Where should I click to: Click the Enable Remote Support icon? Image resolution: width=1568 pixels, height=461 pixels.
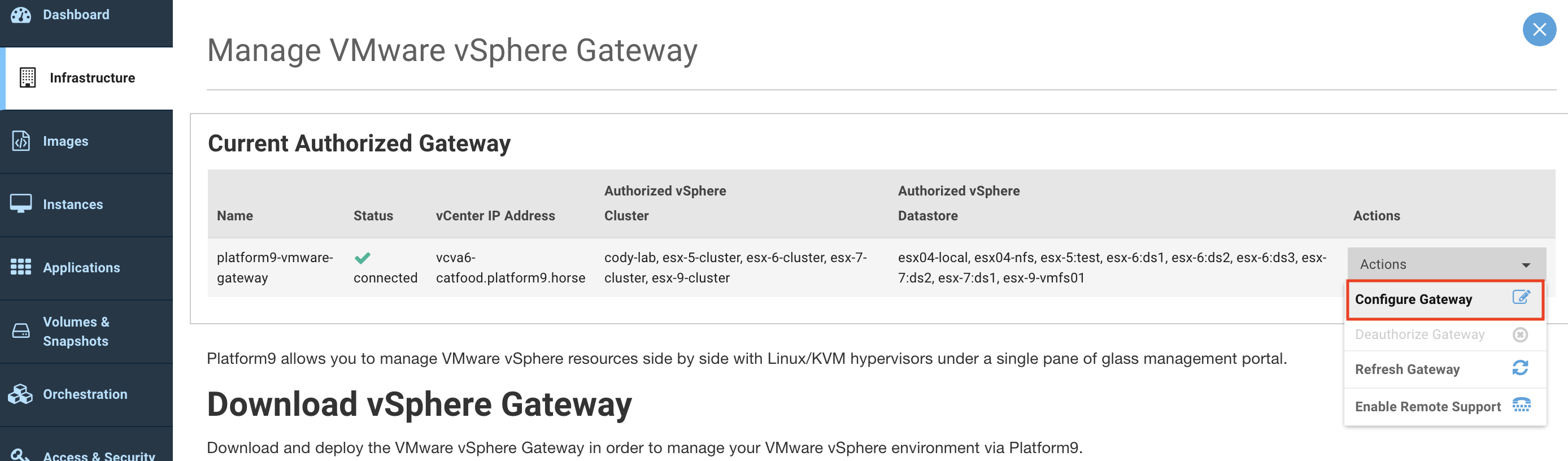(x=1521, y=405)
